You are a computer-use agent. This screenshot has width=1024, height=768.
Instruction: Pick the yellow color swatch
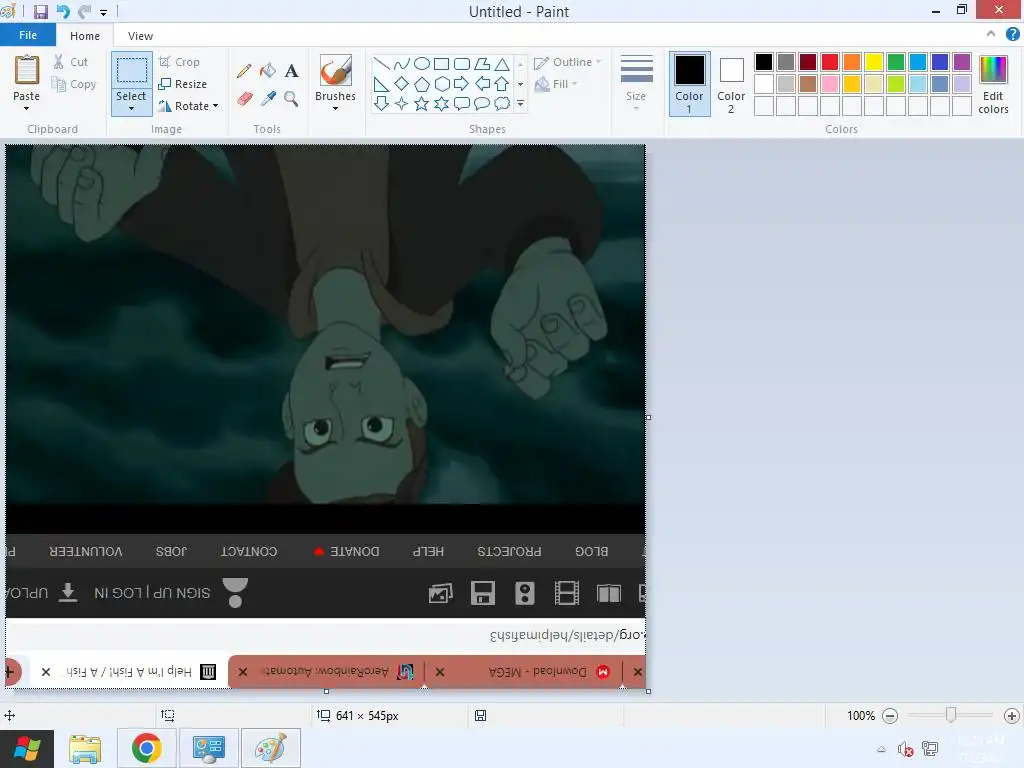874,62
